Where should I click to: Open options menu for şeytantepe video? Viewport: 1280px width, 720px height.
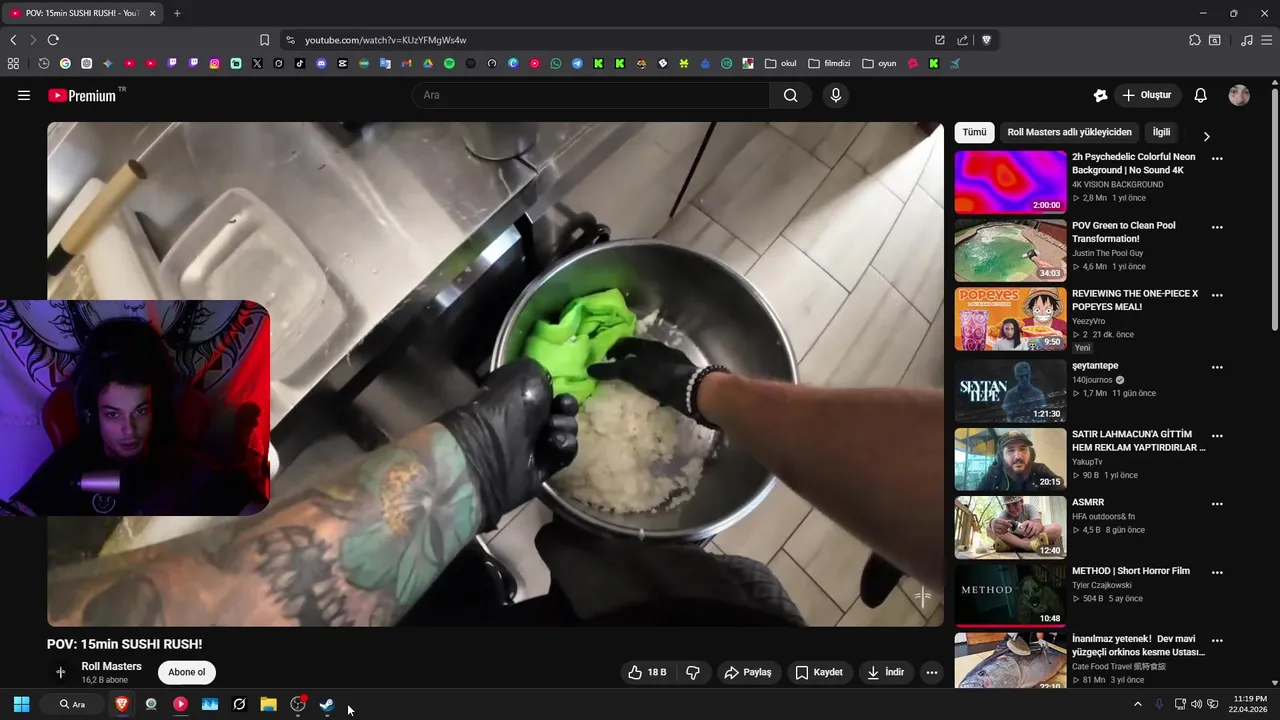(1217, 367)
